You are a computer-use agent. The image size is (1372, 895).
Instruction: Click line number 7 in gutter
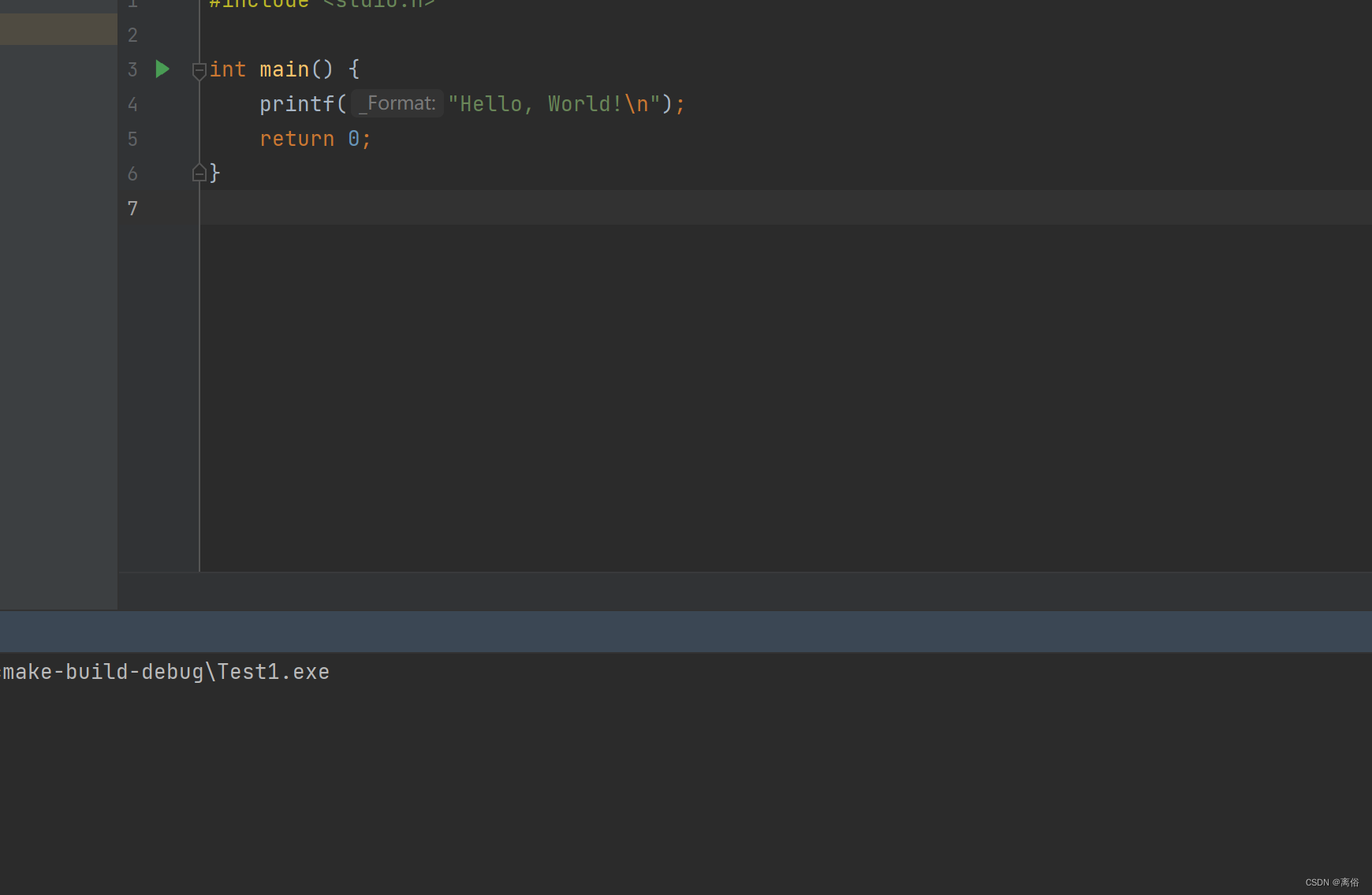coord(132,208)
